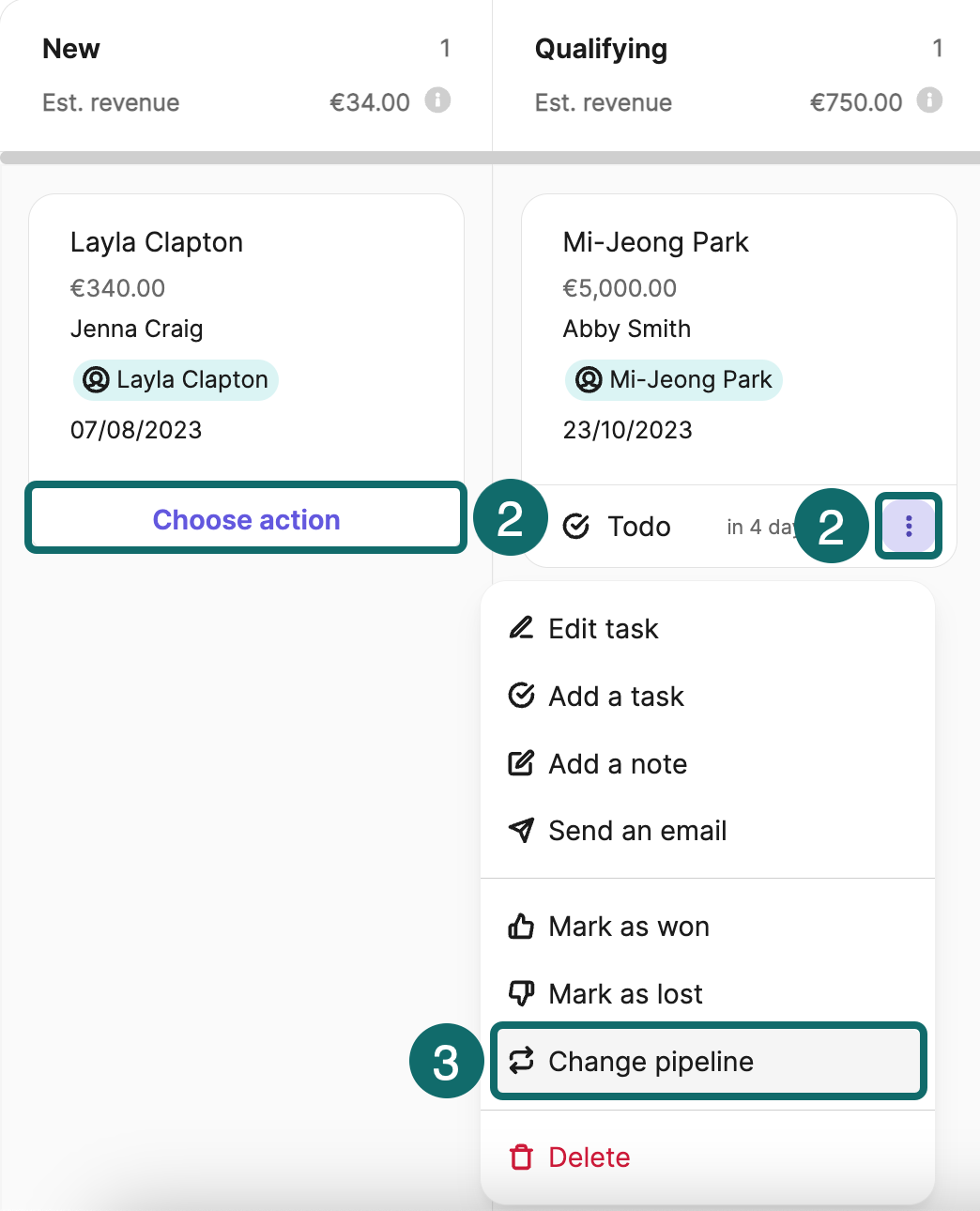Image resolution: width=980 pixels, height=1211 pixels.
Task: Click the Qualifying column heading
Action: 601,49
